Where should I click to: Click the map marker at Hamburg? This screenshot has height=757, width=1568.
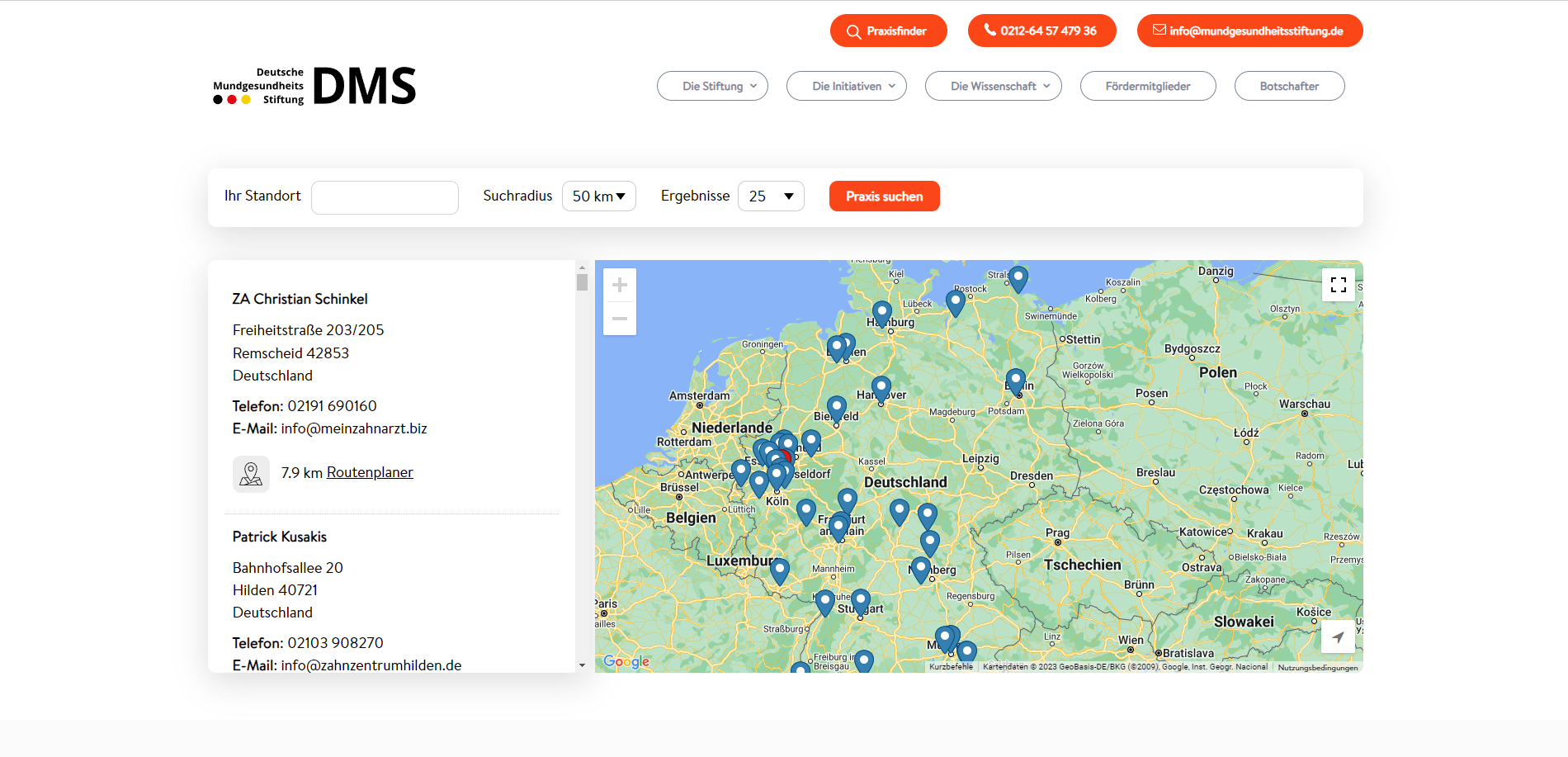point(882,312)
